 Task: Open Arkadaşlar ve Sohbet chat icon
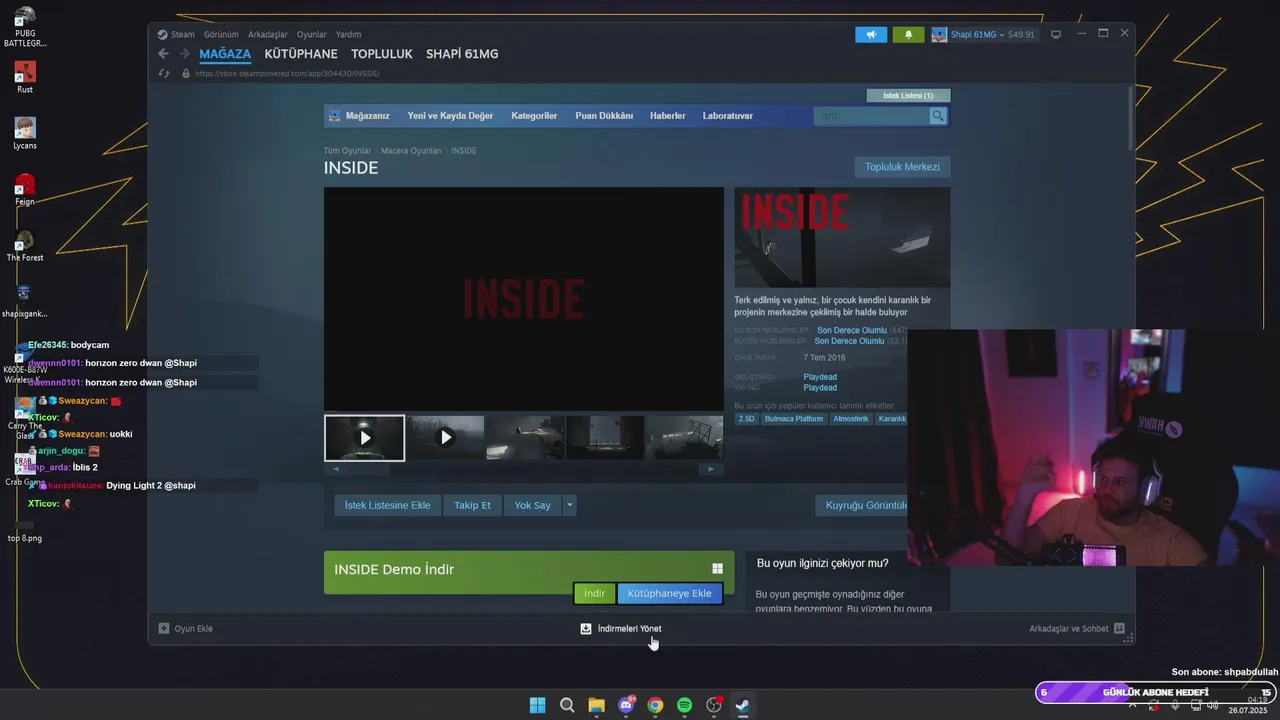[x=1119, y=628]
